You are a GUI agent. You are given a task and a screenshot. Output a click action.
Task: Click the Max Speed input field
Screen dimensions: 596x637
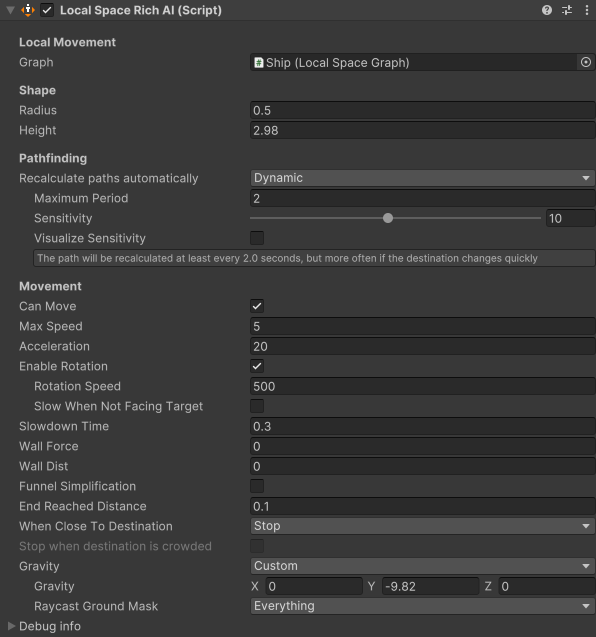click(423, 326)
